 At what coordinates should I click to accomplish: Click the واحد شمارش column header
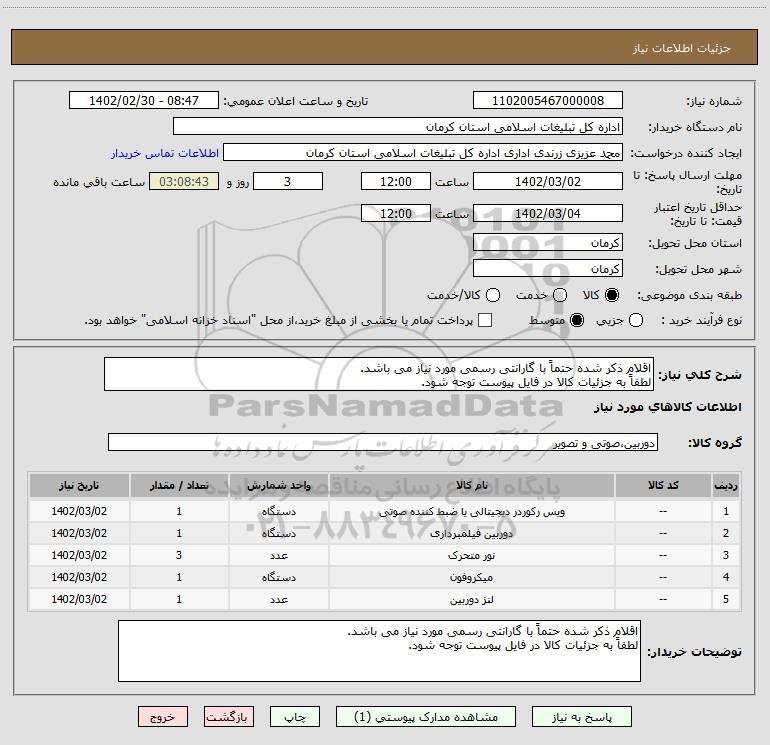pyautogui.click(x=278, y=485)
